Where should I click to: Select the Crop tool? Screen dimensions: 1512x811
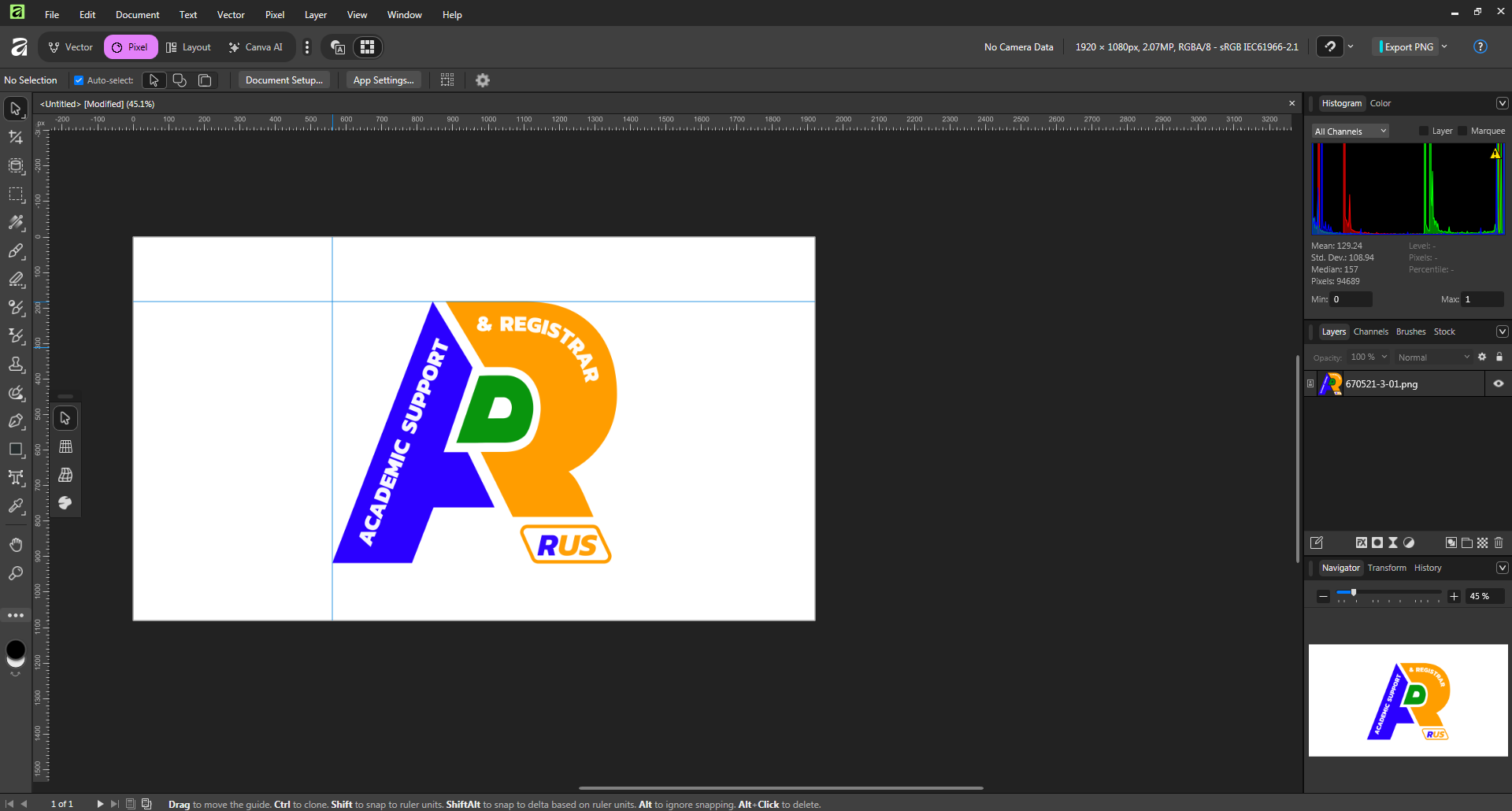click(x=16, y=137)
